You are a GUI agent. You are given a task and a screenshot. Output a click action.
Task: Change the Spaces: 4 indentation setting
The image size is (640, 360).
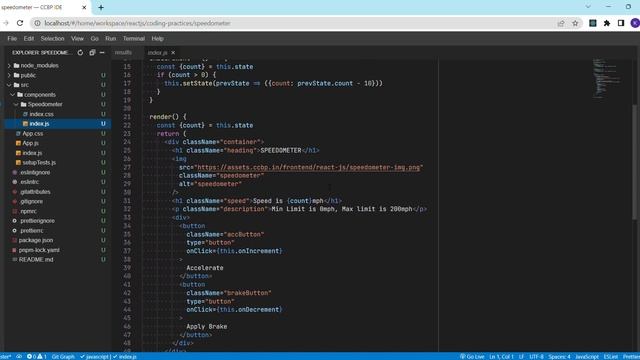pyautogui.click(x=559, y=356)
